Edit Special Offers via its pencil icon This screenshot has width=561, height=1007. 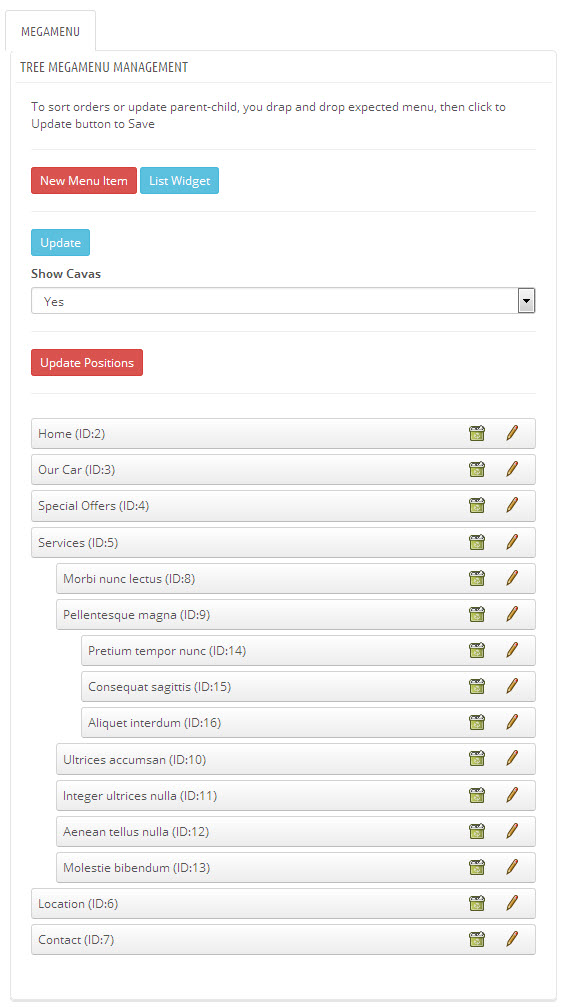pos(512,505)
